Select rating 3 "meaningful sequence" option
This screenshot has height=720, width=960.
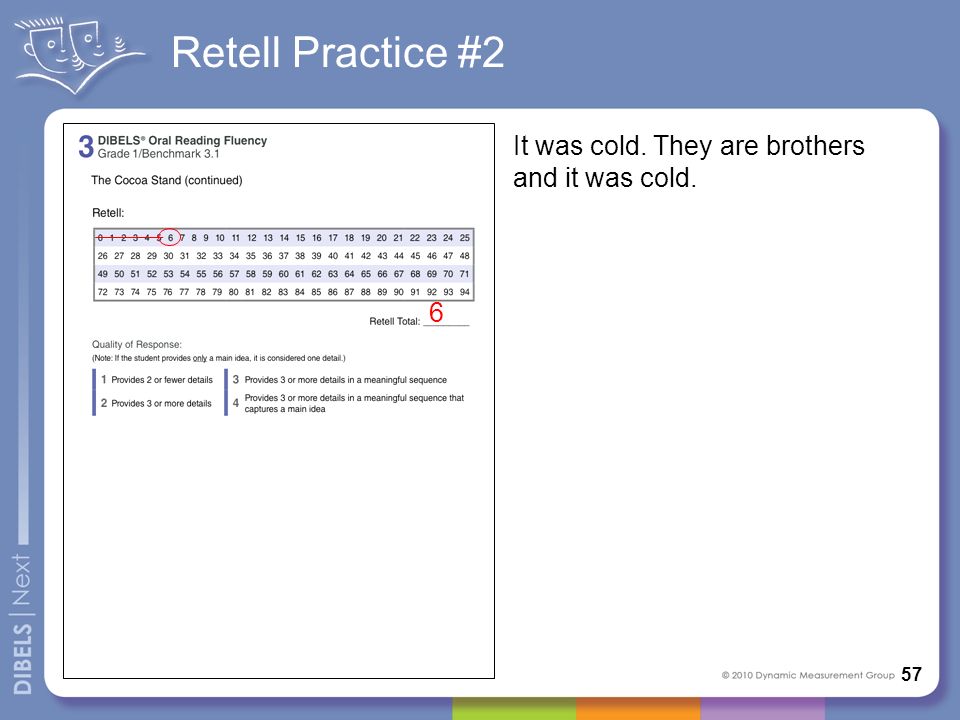340,380
